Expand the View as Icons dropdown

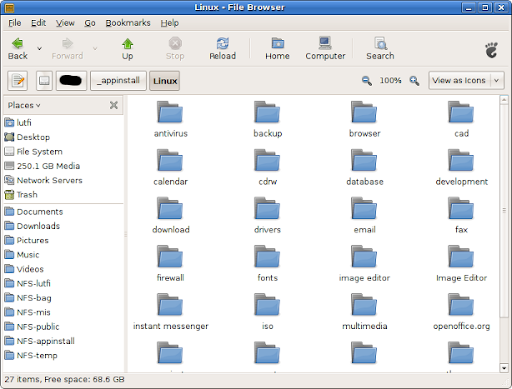pos(496,80)
